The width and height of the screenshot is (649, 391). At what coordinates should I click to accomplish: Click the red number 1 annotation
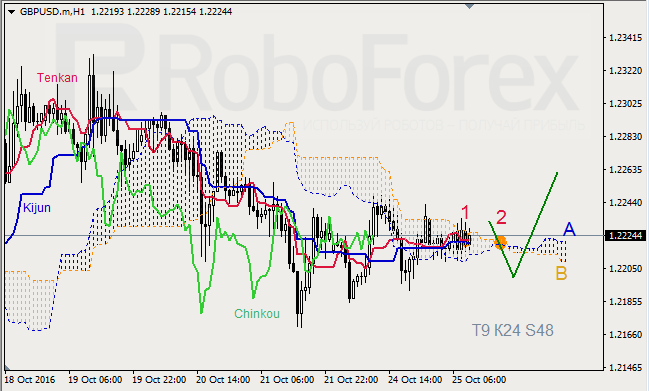pos(466,213)
